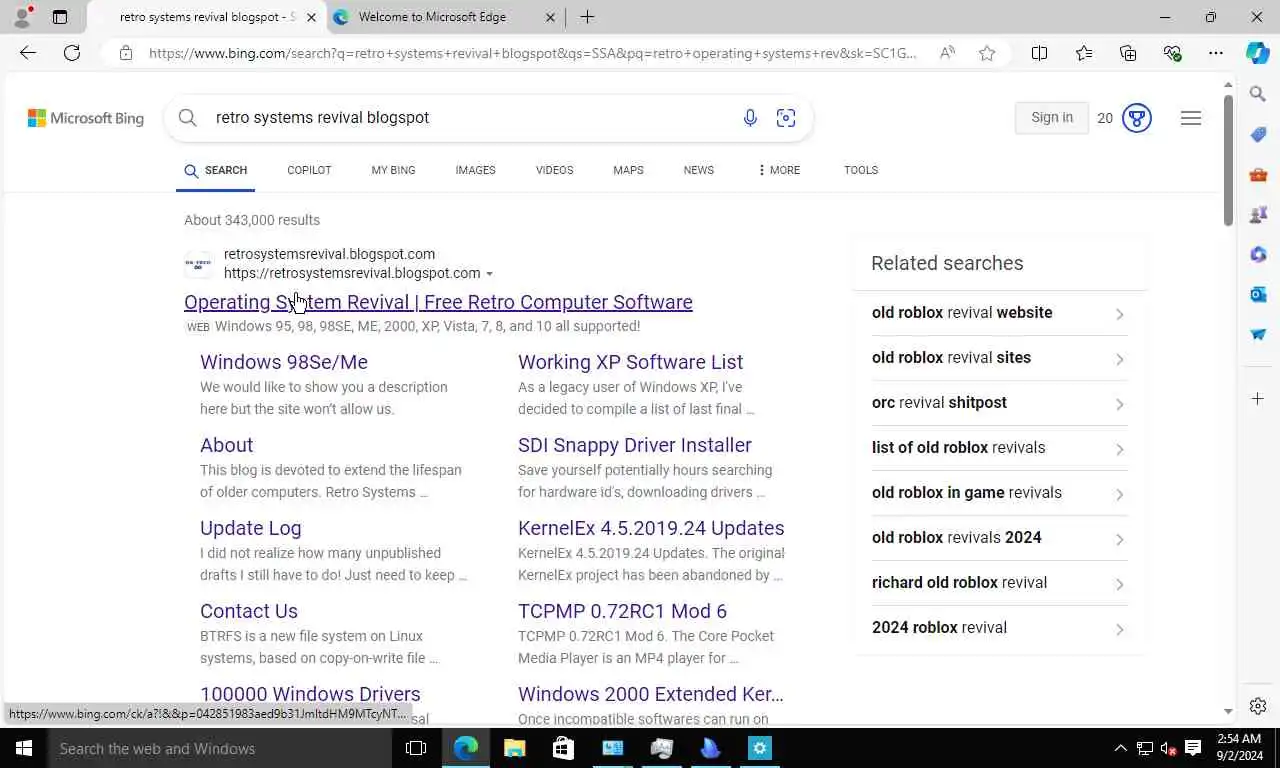Open split screen view

tap(1040, 53)
